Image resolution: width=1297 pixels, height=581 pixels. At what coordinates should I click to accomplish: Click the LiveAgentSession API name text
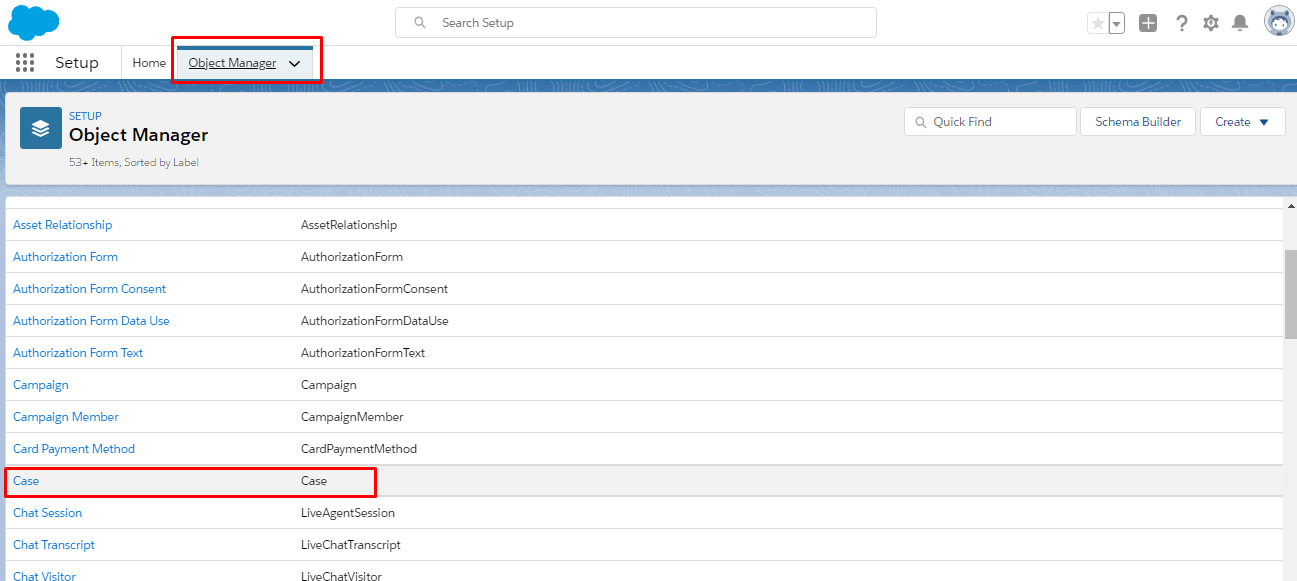click(x=348, y=513)
